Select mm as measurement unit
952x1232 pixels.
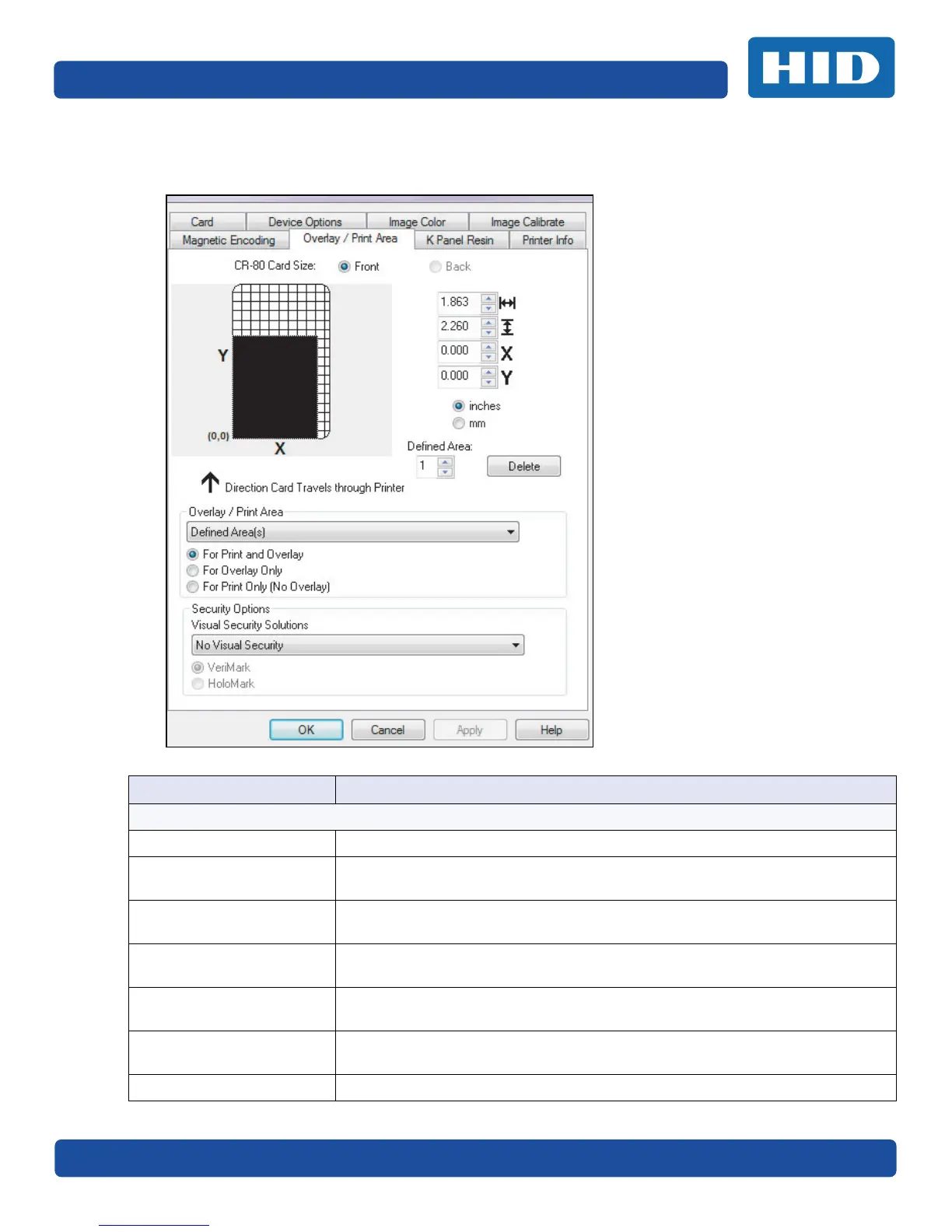[459, 424]
